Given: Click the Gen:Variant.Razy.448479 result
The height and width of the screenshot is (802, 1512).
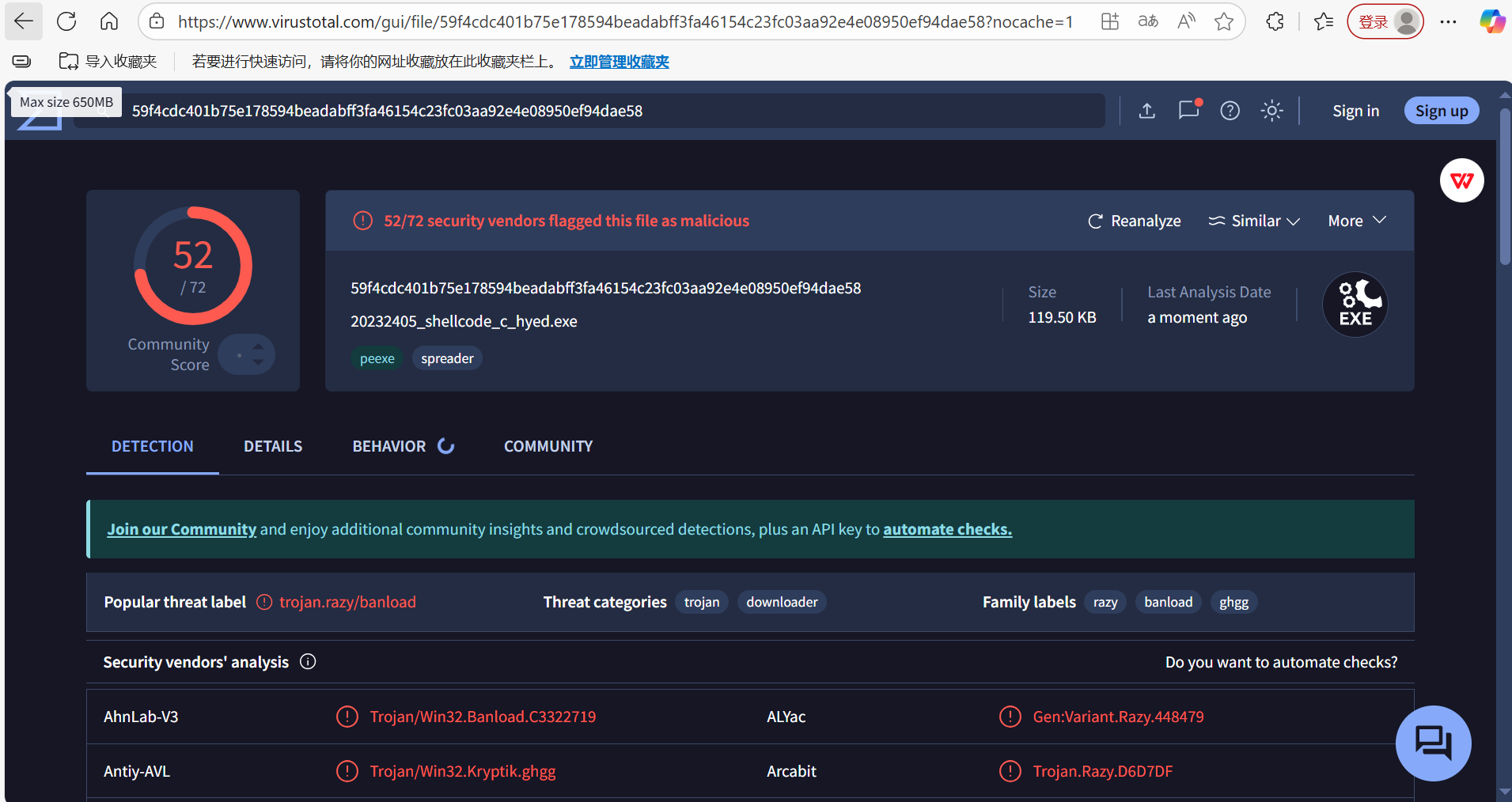Looking at the screenshot, I should [x=1118, y=717].
